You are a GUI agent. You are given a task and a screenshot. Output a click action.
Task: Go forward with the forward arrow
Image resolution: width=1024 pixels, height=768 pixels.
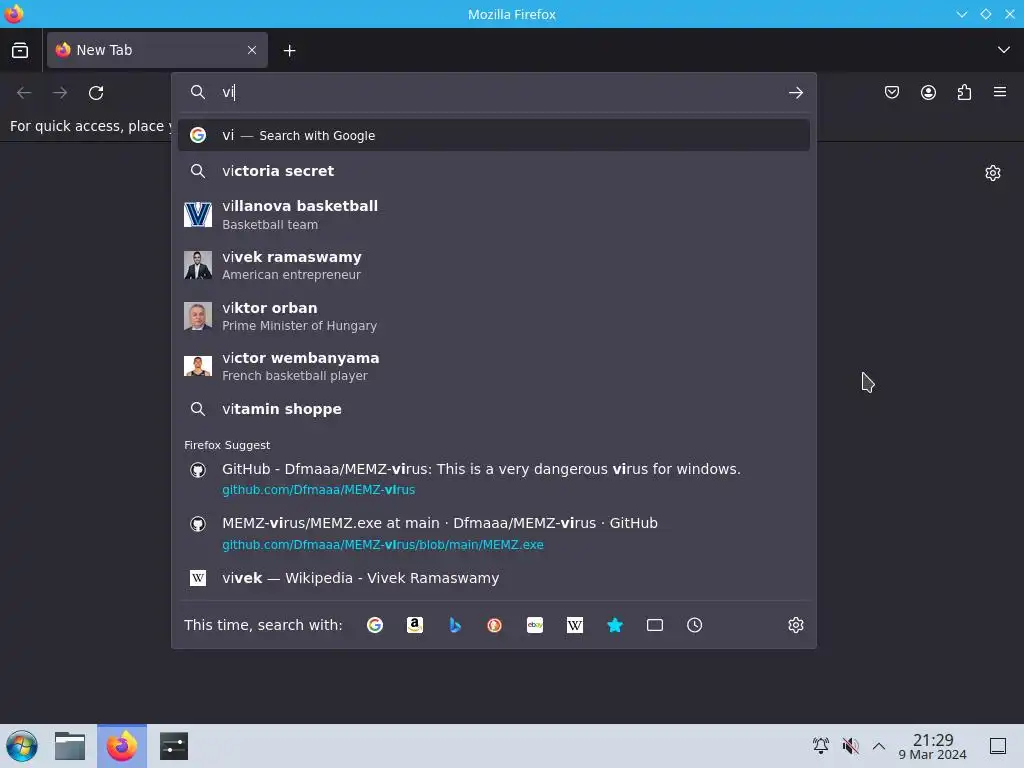60,93
